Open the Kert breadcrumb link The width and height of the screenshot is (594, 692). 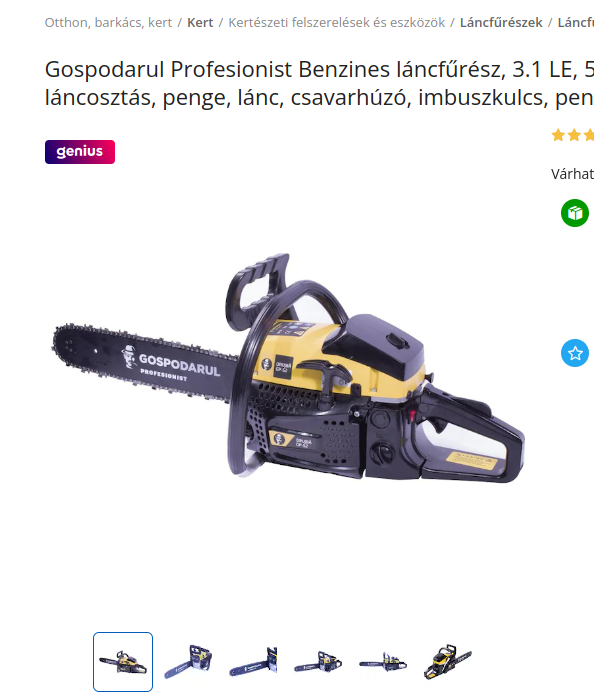(x=200, y=23)
